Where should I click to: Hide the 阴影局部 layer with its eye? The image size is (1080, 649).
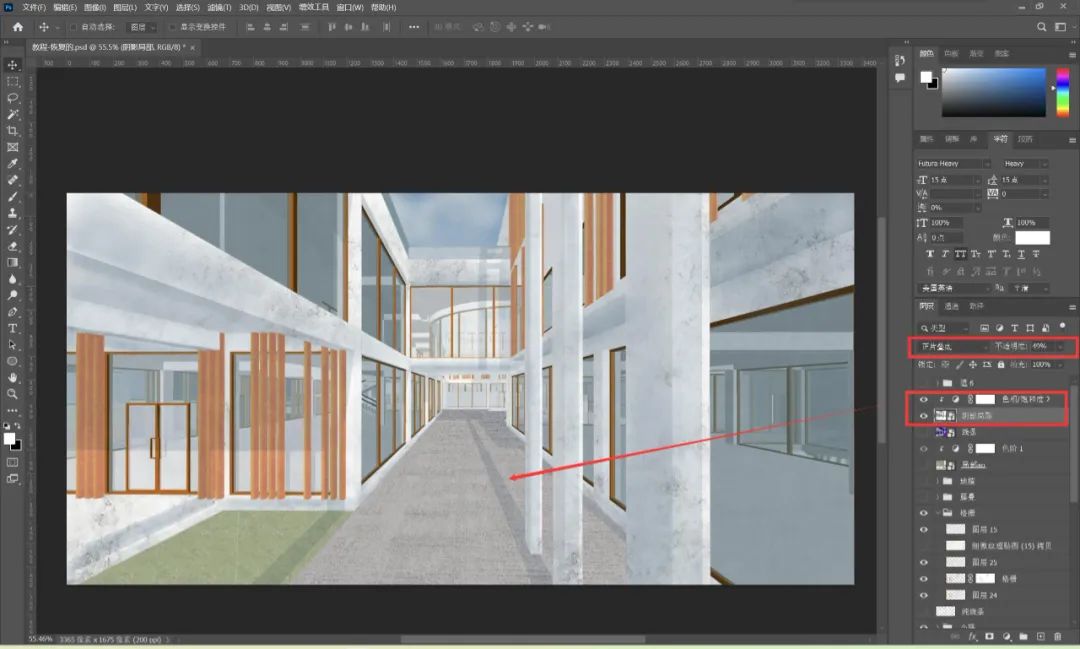924,416
